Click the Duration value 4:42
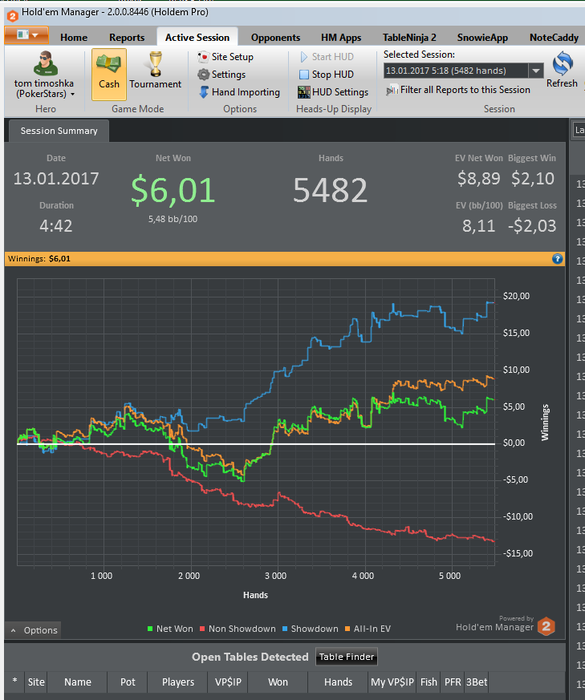Image resolution: width=585 pixels, height=700 pixels. pos(56,226)
